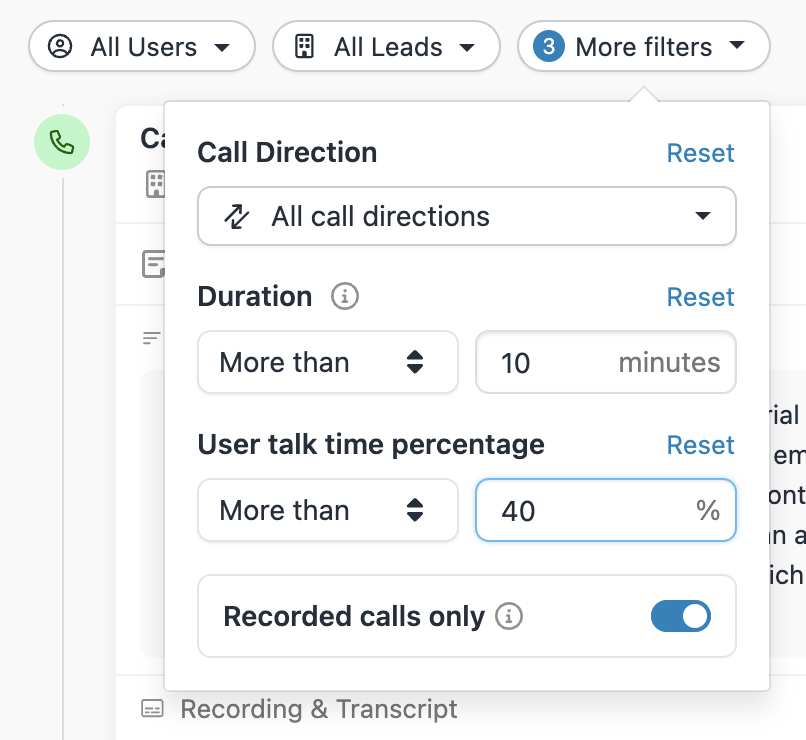The image size is (806, 740).
Task: Click the note icon left of popover
Action: click(154, 265)
